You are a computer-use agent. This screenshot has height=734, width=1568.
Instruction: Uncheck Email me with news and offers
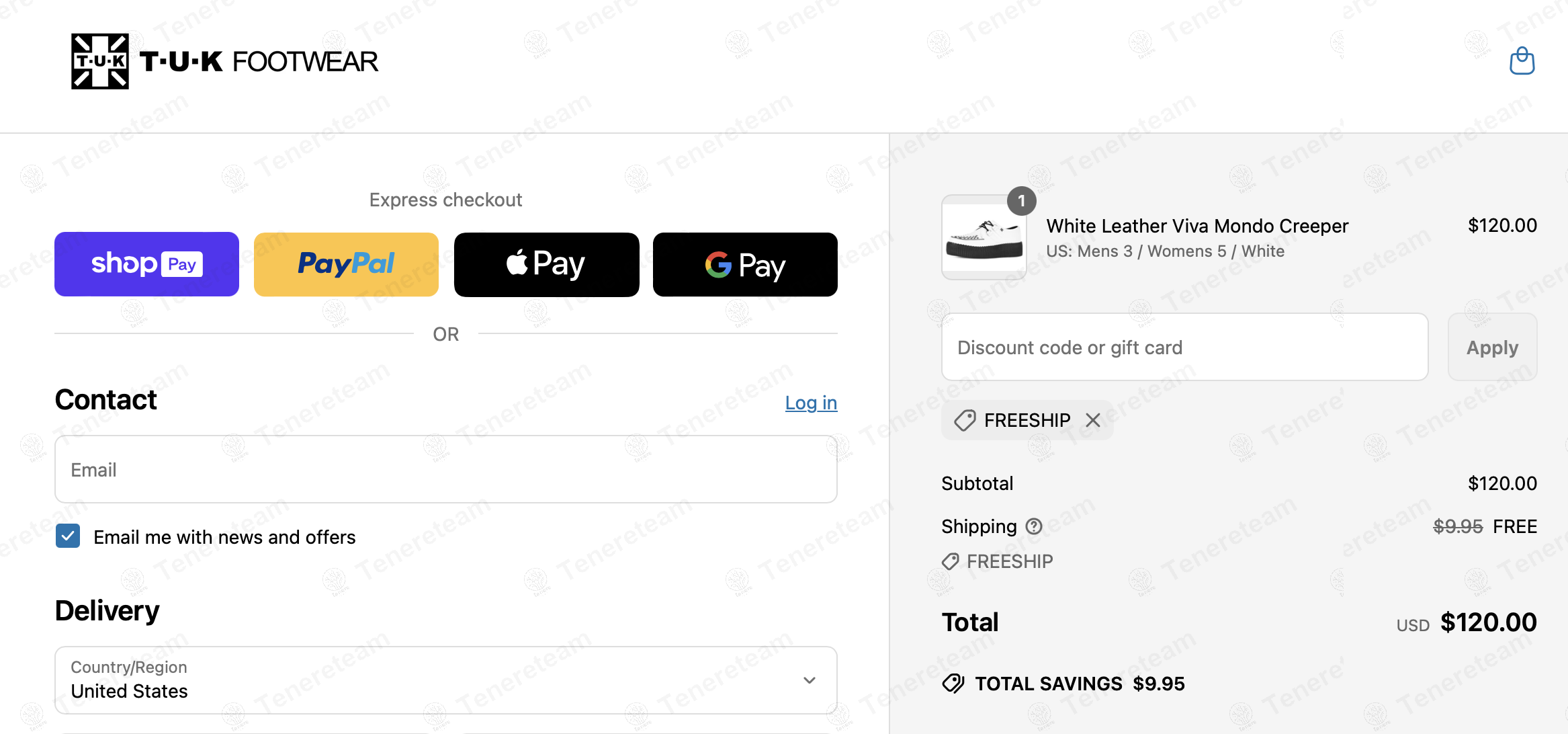(67, 536)
